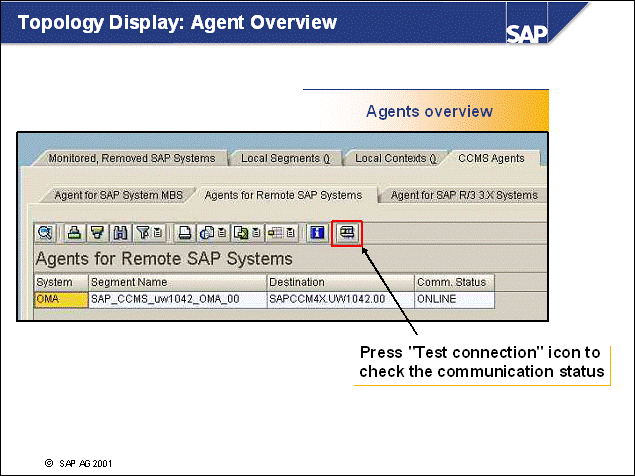Select the SAPCCM4X.UW1042.00 destination cell
Viewport: 635px width, 476px height.
[x=340, y=299]
